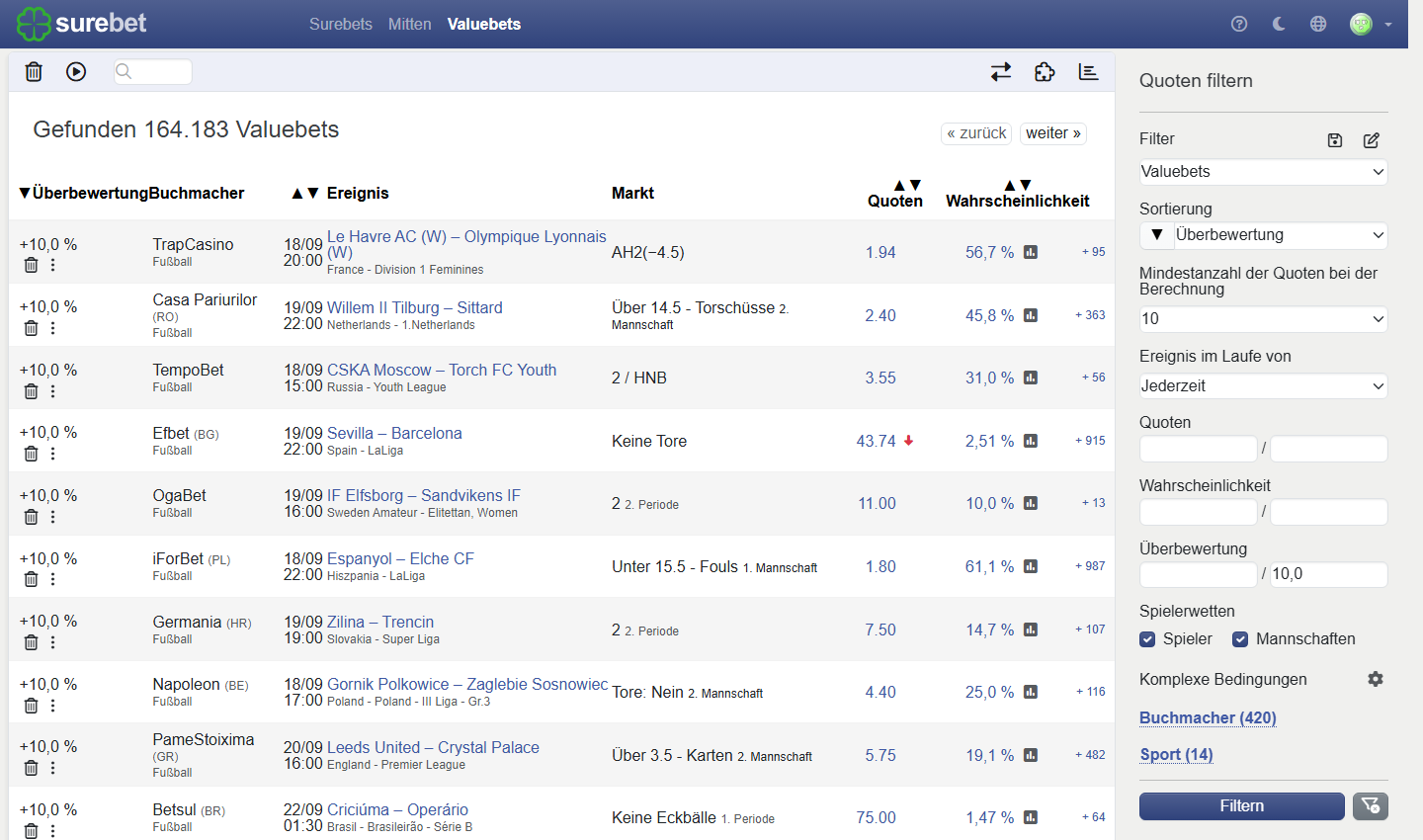Image resolution: width=1423 pixels, height=840 pixels.
Task: Open the user avatar menu
Action: (x=1361, y=24)
